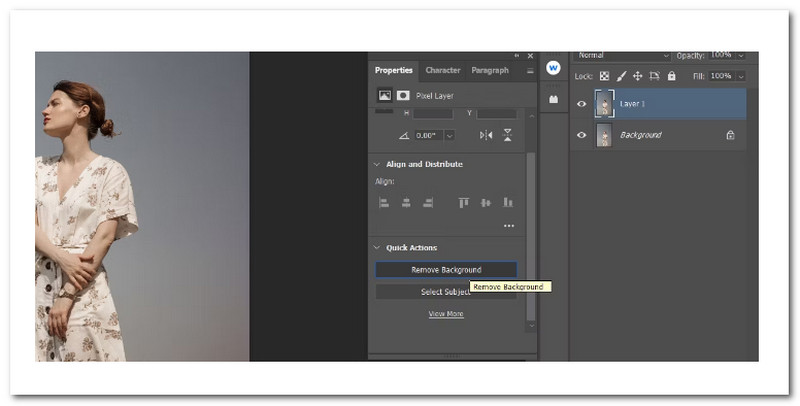The height and width of the screenshot is (406, 800).
Task: Click the layer mask icon in Properties
Action: [403, 95]
